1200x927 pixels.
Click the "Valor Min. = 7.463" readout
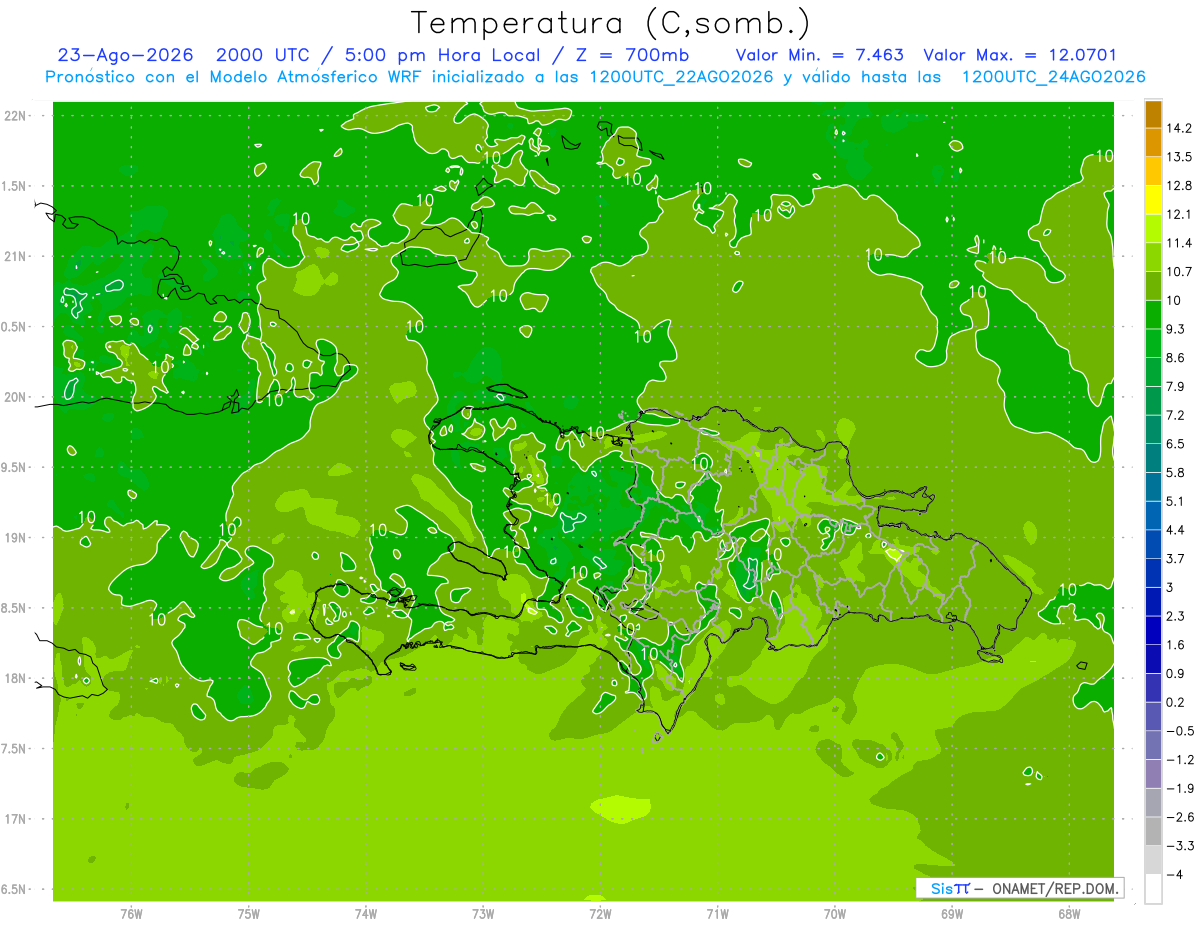point(820,56)
